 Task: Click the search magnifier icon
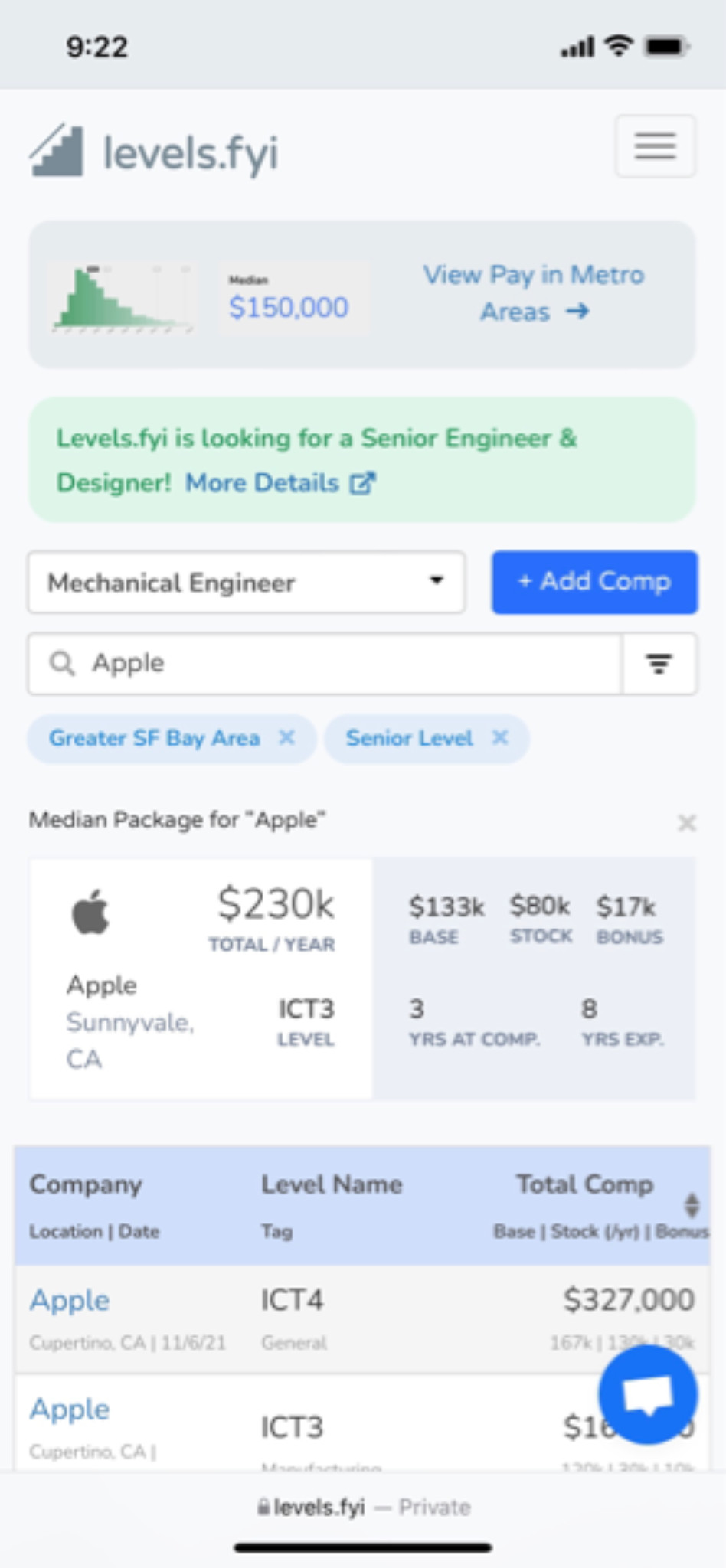pos(62,663)
